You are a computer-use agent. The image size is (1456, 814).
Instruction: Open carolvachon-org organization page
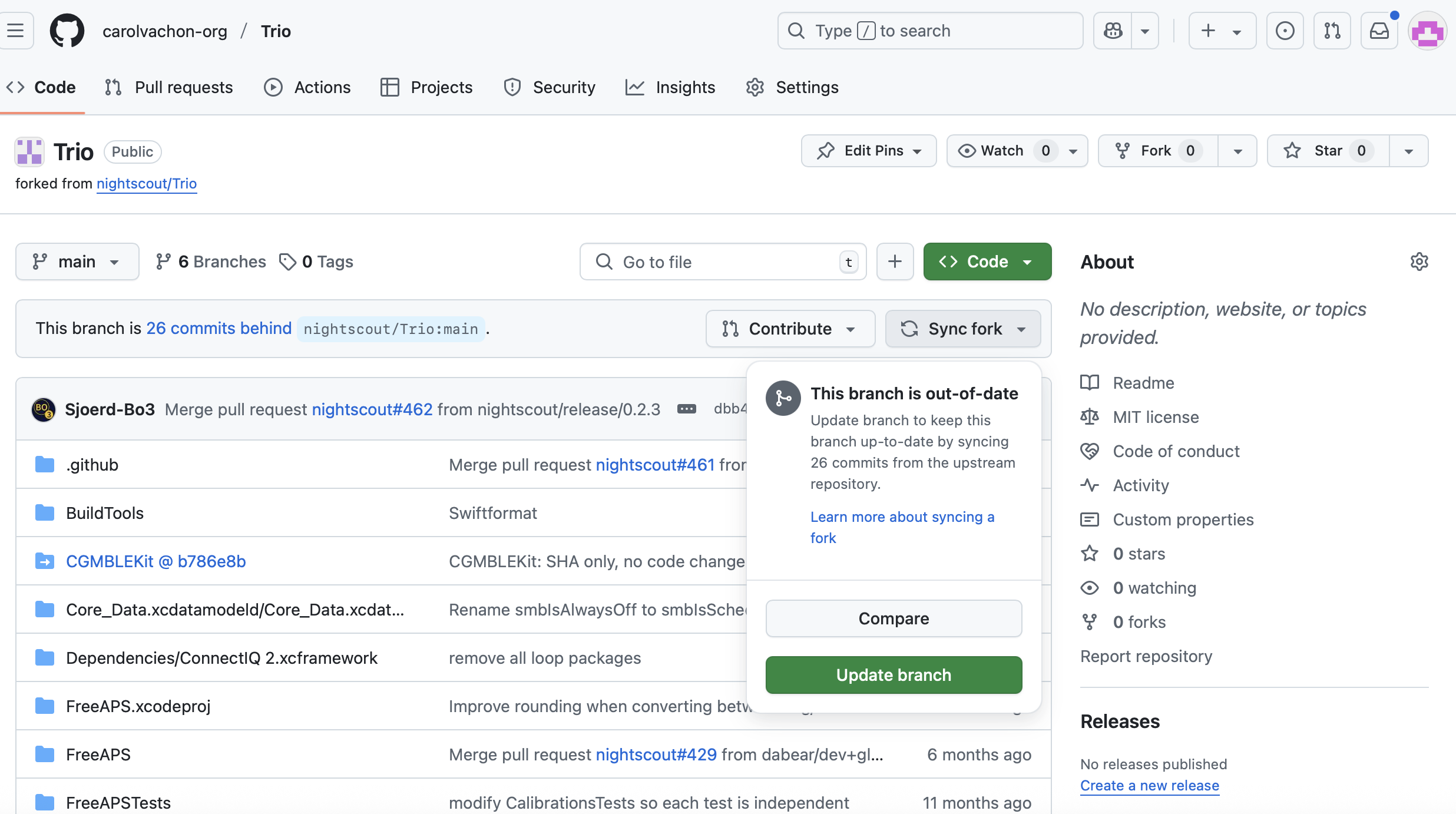tap(165, 31)
